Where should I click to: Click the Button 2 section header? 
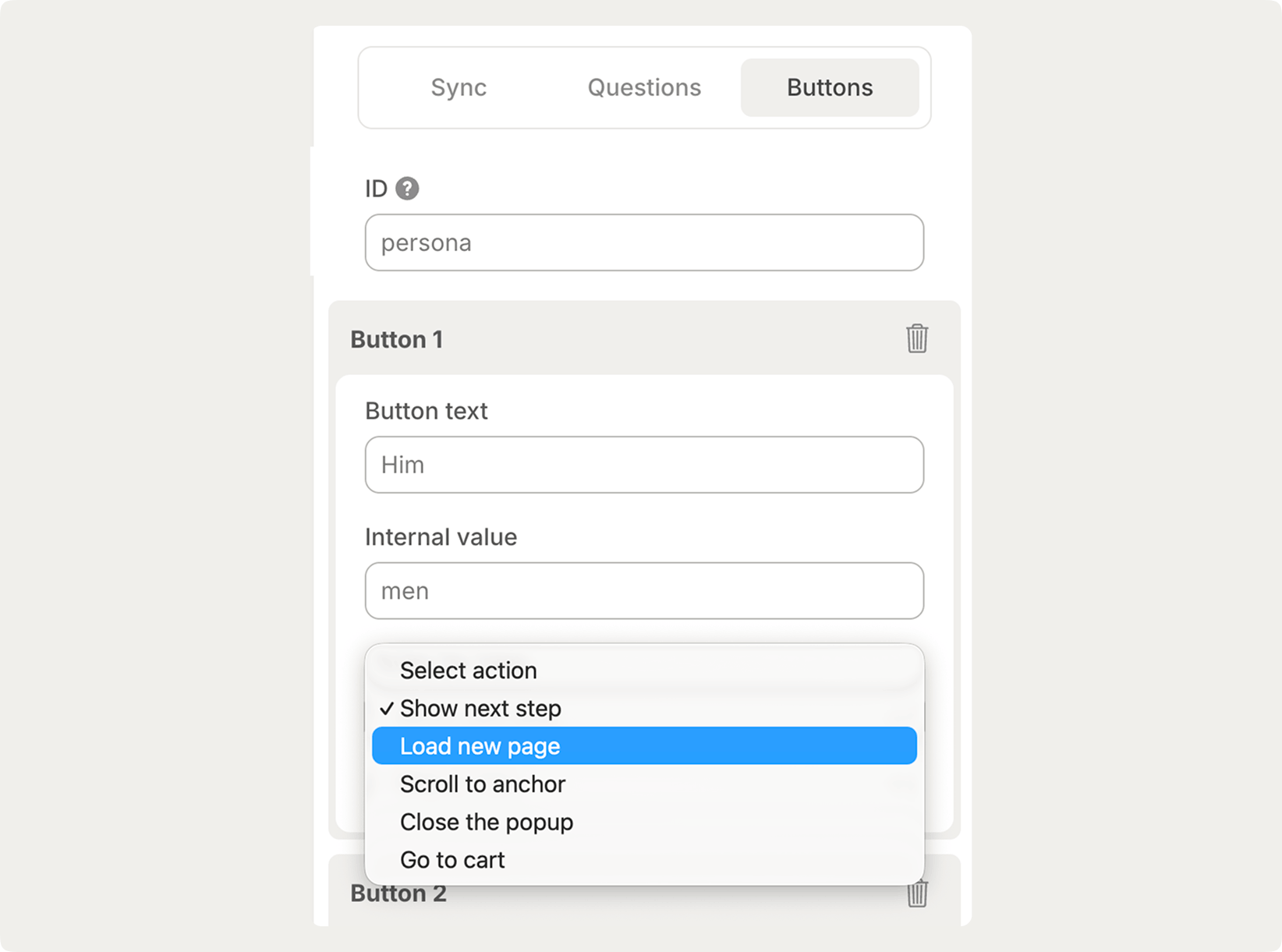tap(398, 894)
